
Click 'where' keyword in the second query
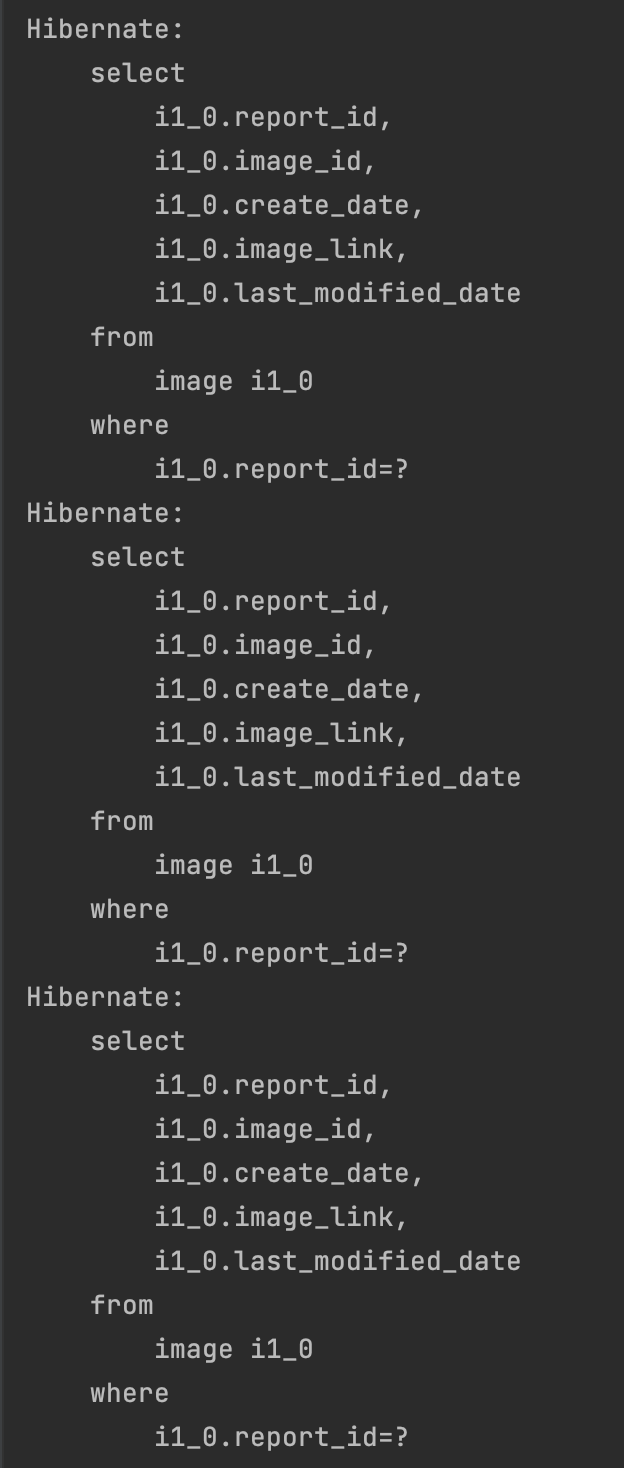pyautogui.click(x=130, y=909)
